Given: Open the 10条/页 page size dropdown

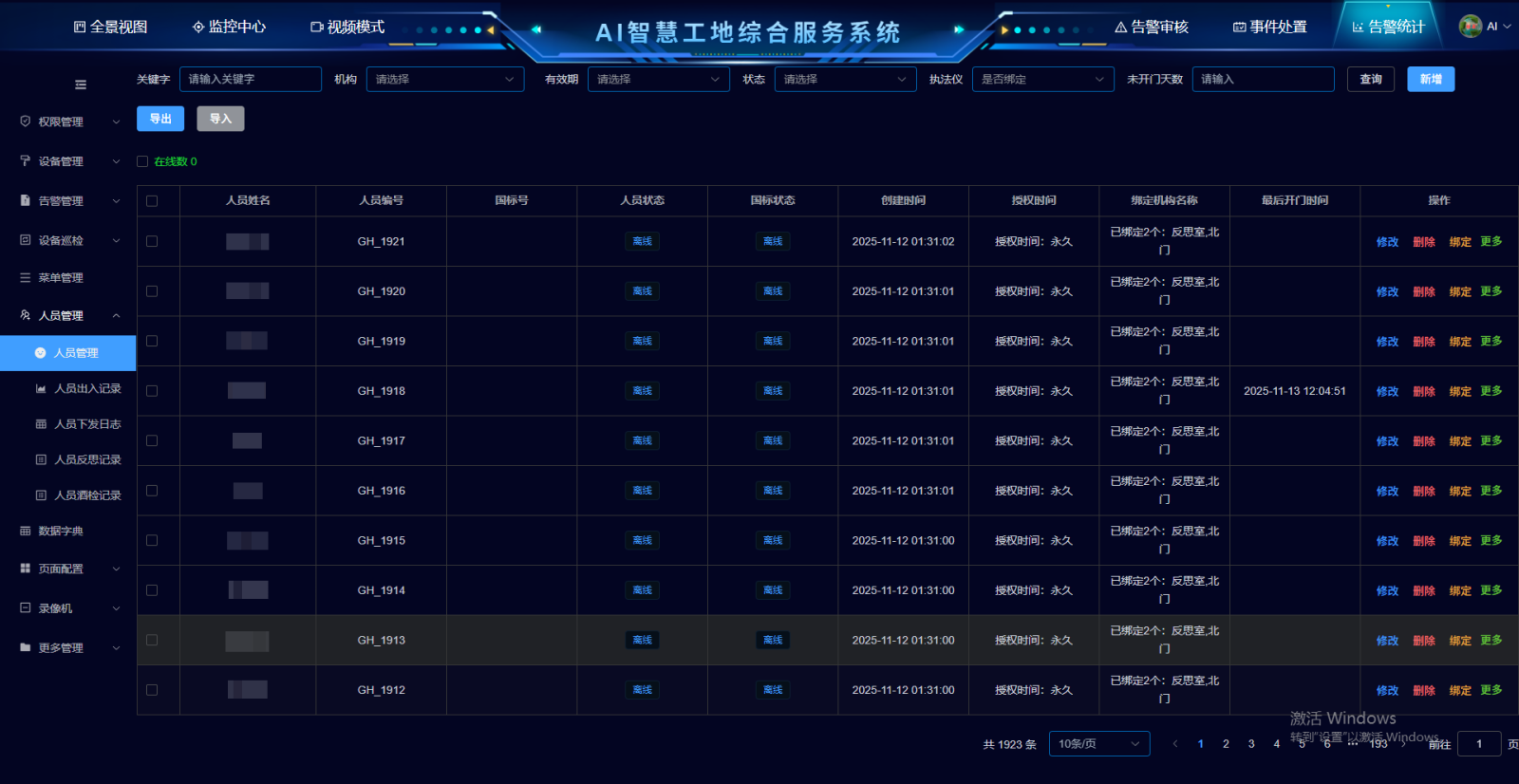Looking at the screenshot, I should click(1098, 744).
